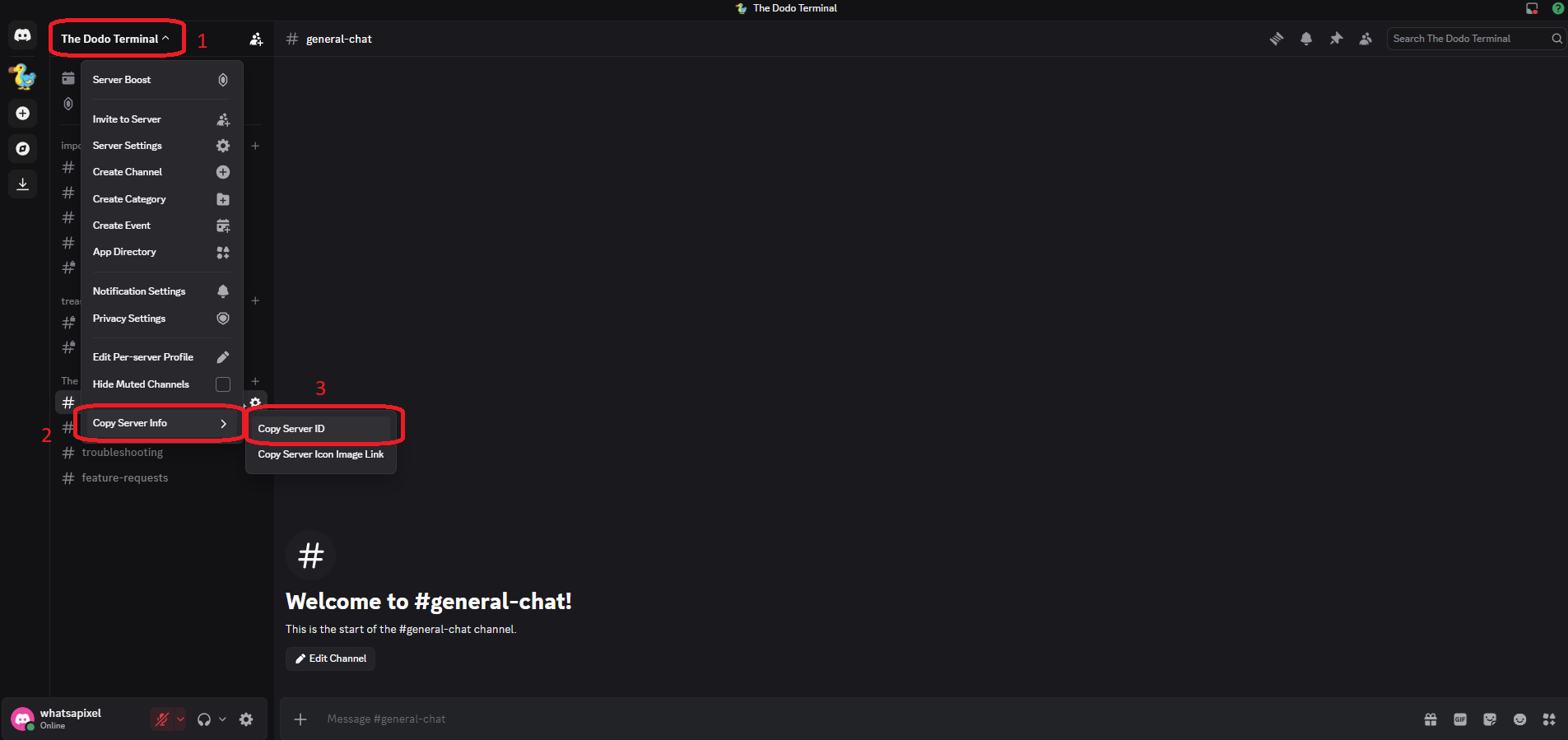Unmute the microphone toggle

tap(161, 719)
